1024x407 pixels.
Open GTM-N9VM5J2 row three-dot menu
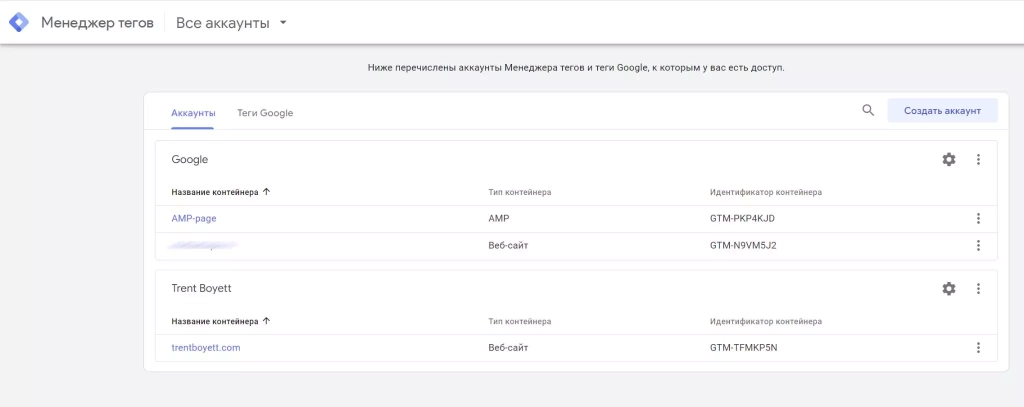coord(978,246)
